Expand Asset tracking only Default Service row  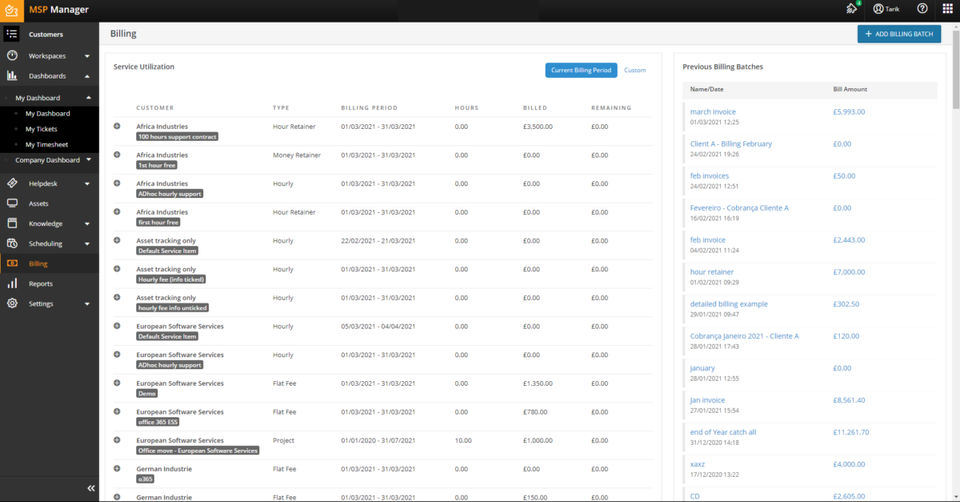tap(117, 240)
